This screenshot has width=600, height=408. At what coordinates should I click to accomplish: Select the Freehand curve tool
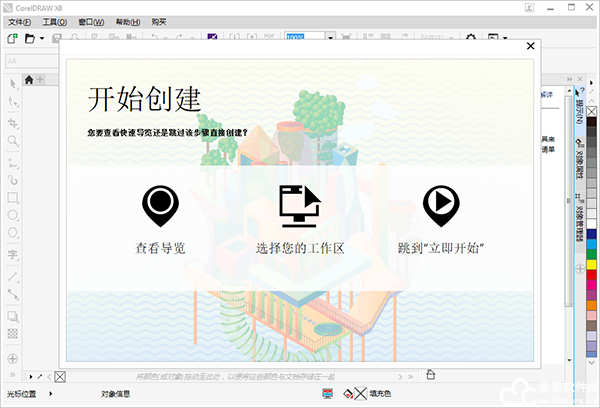[x=13, y=163]
